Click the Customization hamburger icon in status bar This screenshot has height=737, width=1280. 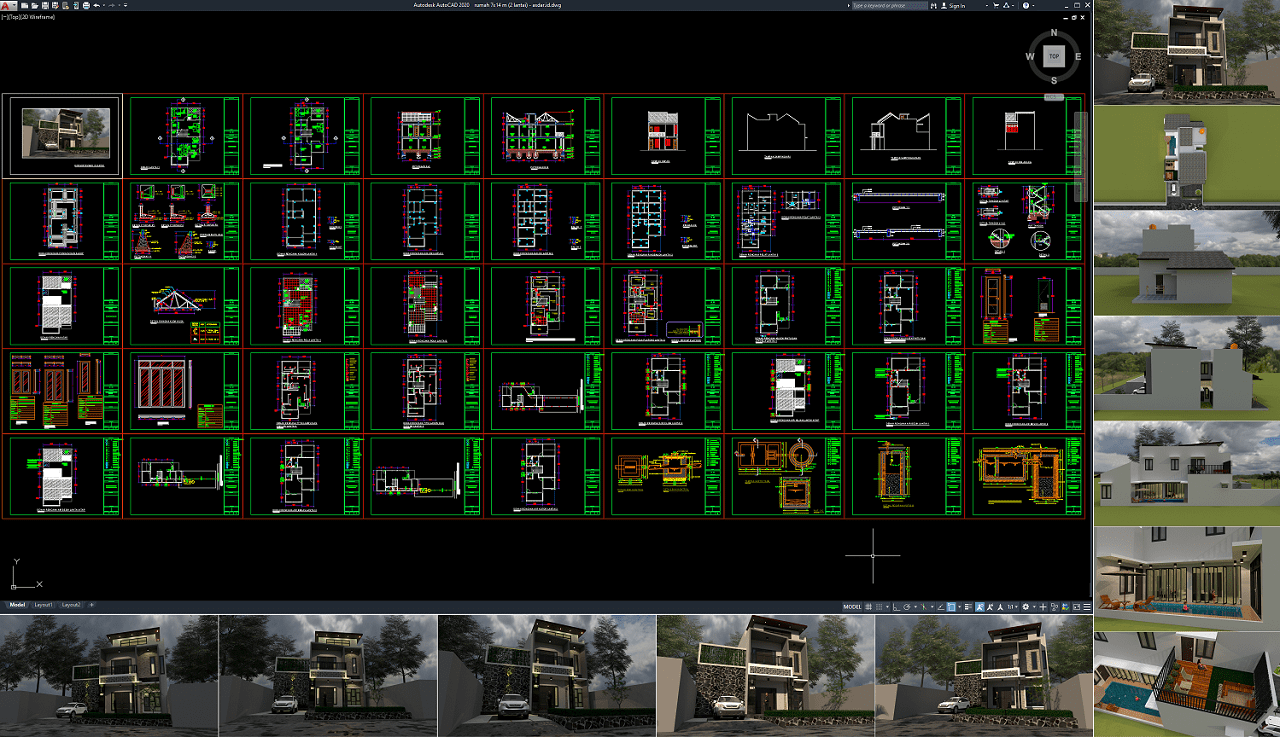[x=1086, y=607]
